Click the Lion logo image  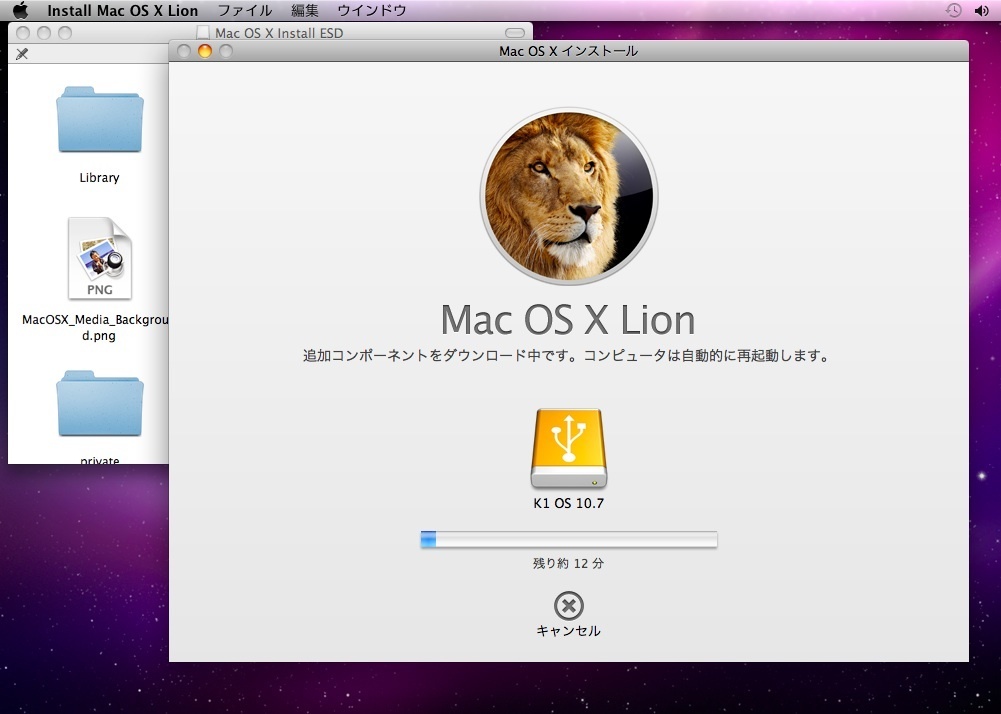(x=568, y=196)
